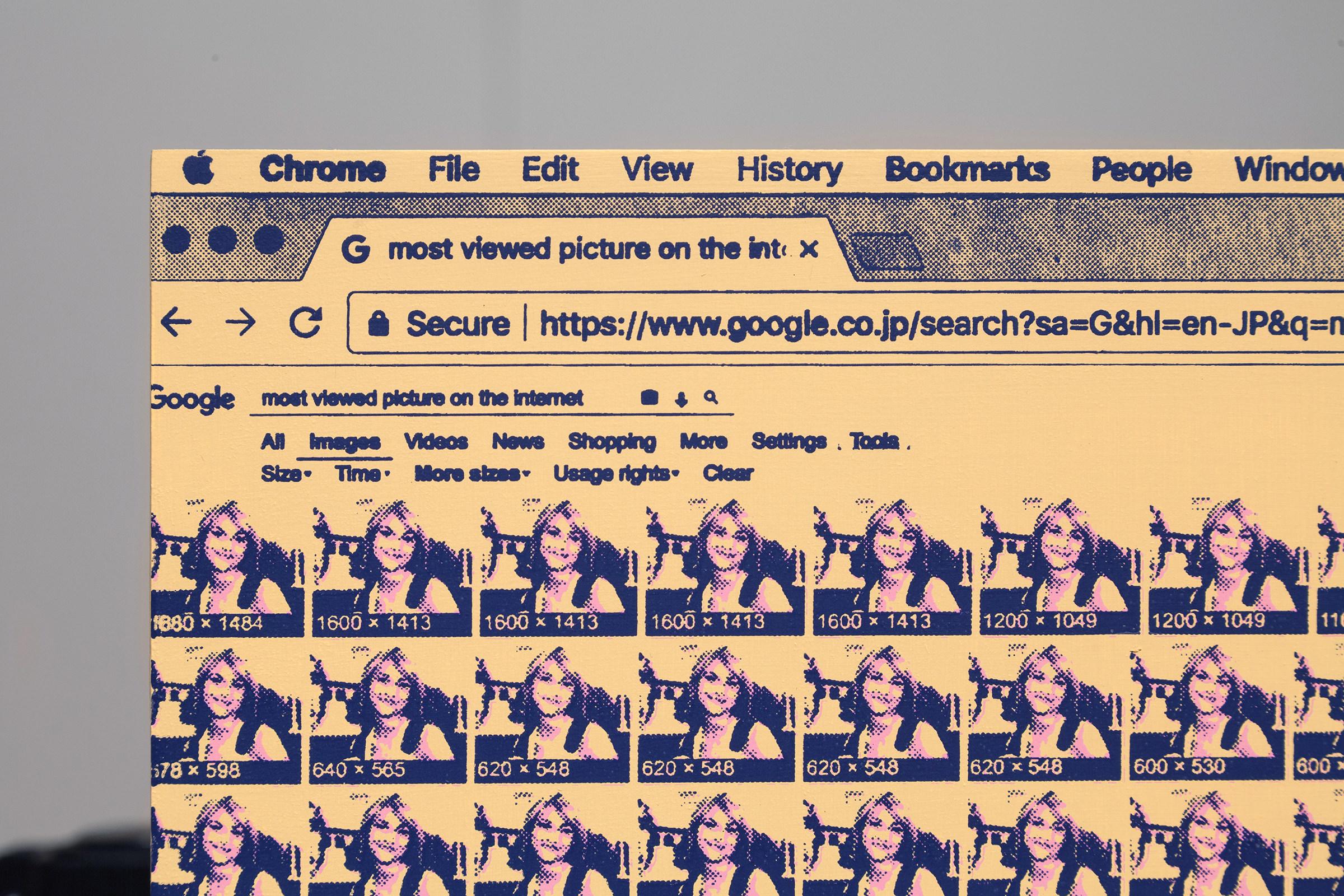Open the Chrome application menu

(323, 170)
